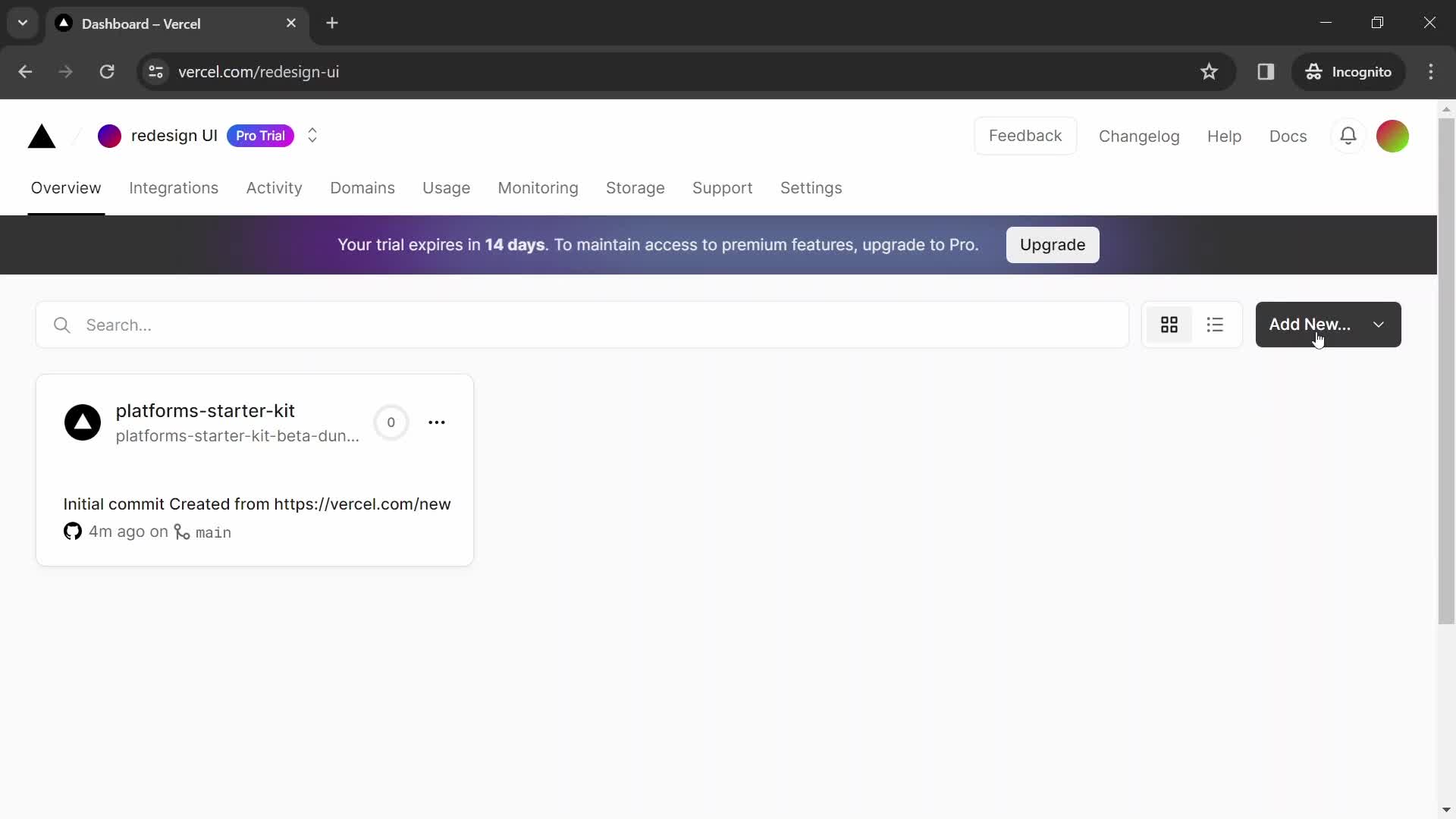Open the Changelog link
Image resolution: width=1456 pixels, height=819 pixels.
coord(1139,136)
